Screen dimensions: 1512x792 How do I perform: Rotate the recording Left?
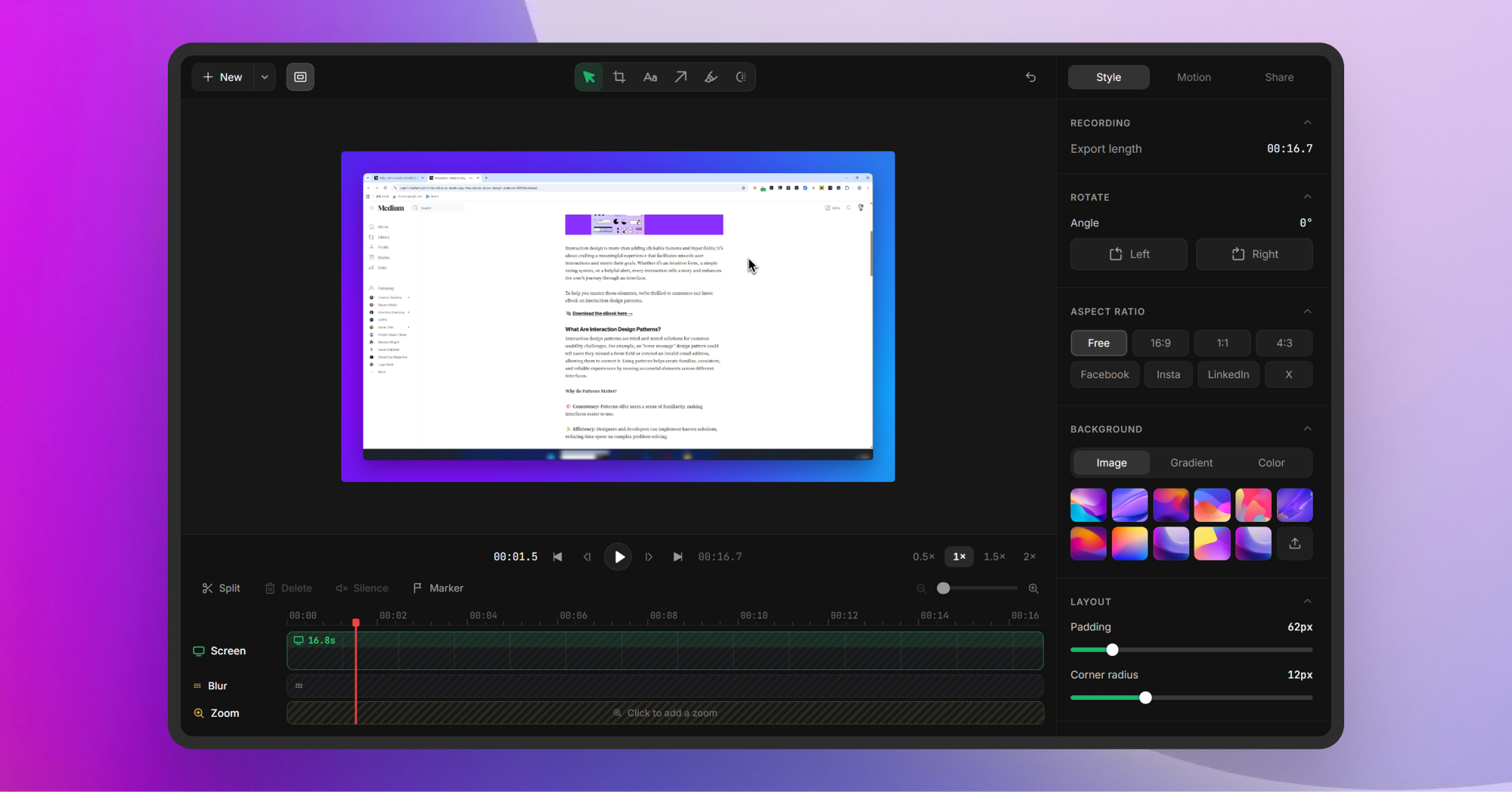coord(1129,254)
